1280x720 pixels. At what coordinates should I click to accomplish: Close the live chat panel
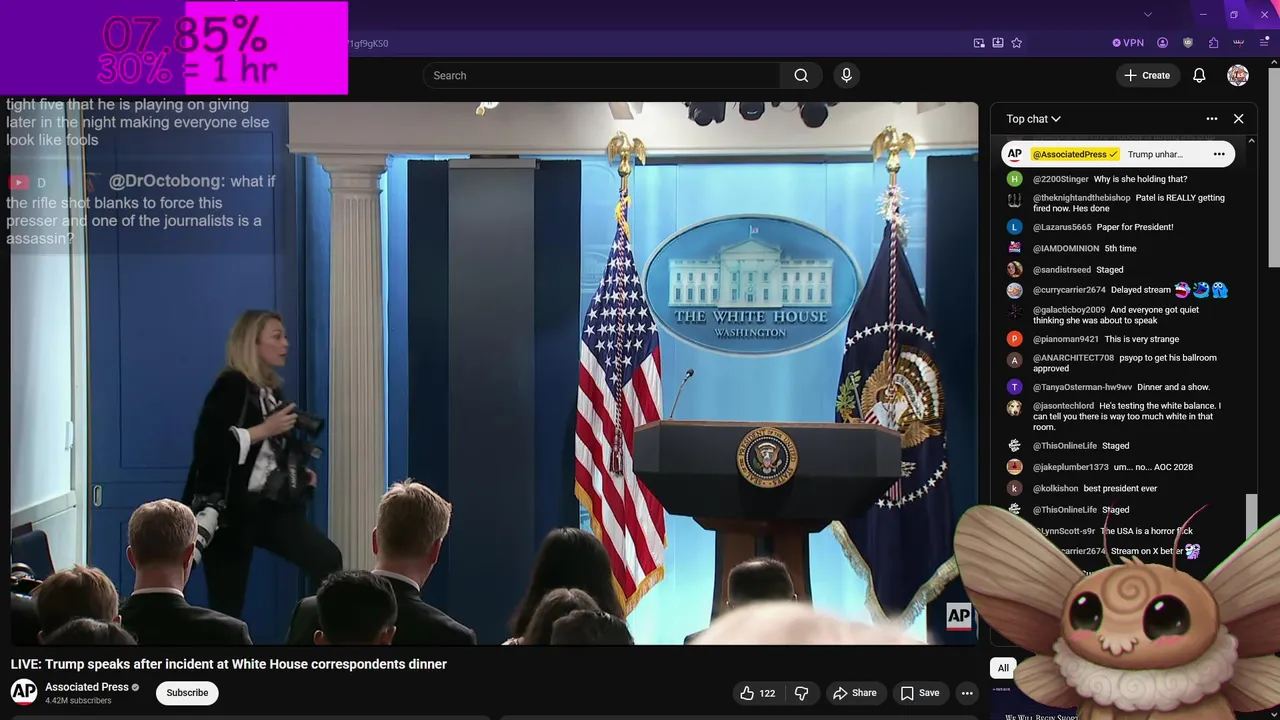[1238, 119]
